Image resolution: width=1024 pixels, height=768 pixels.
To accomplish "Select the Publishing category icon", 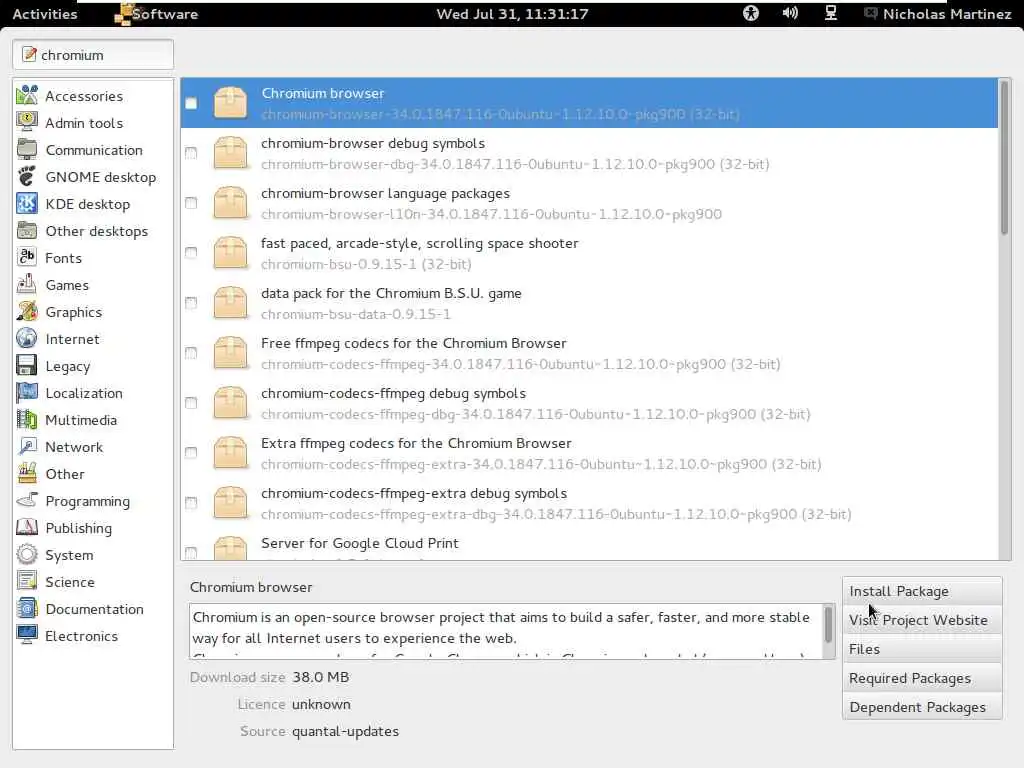I will tap(27, 528).
